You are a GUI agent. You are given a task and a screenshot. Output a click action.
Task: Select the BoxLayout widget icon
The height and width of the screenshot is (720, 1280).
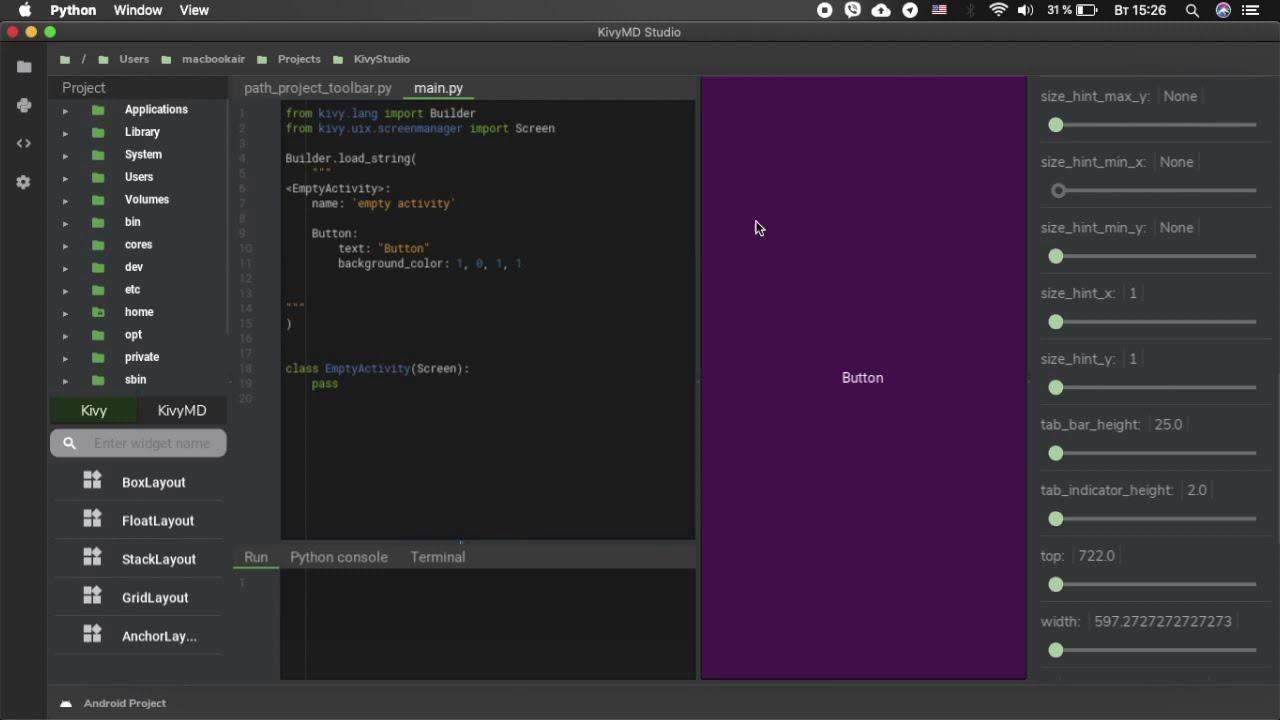[93, 481]
